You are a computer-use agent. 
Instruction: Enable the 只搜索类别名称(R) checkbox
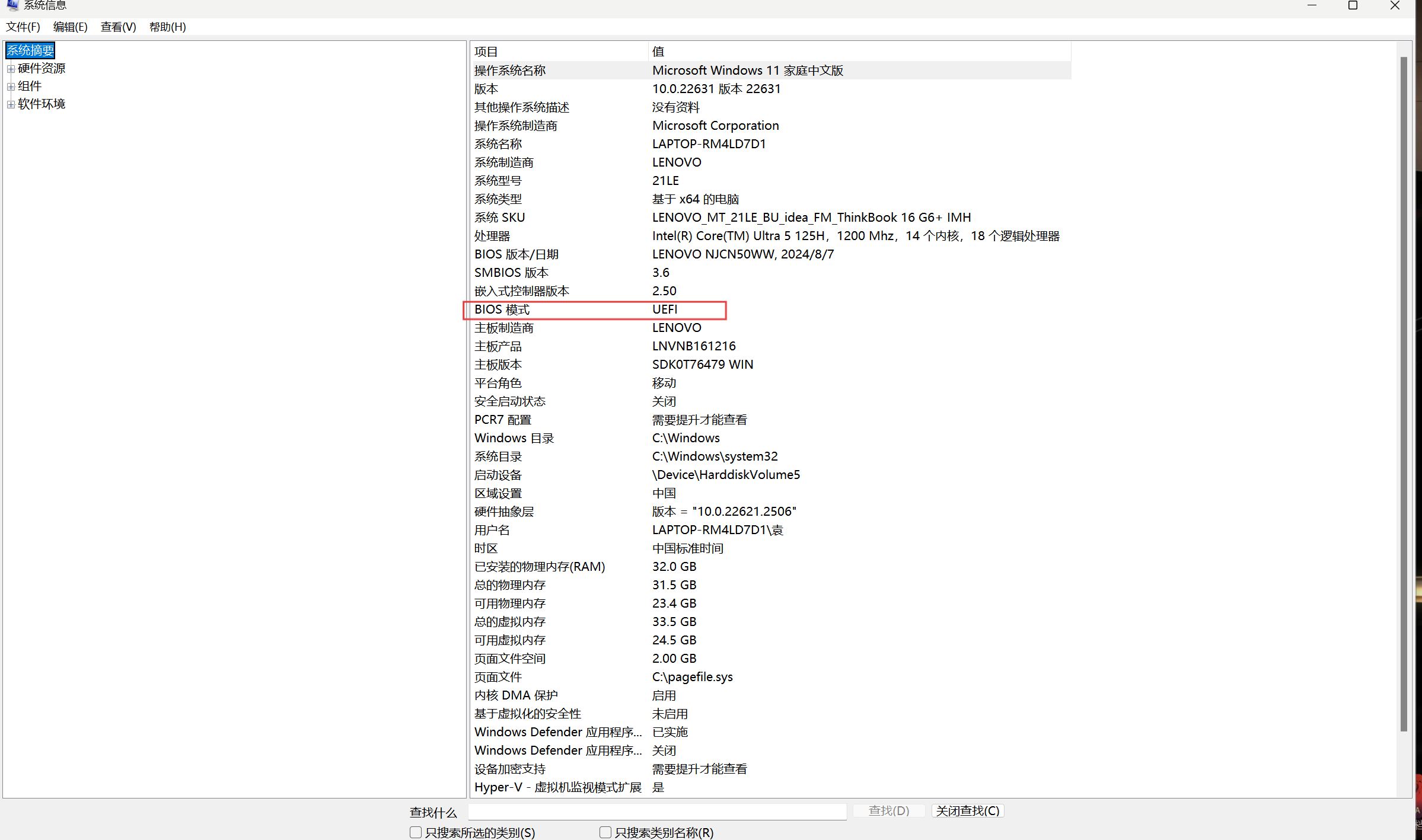pyautogui.click(x=605, y=832)
